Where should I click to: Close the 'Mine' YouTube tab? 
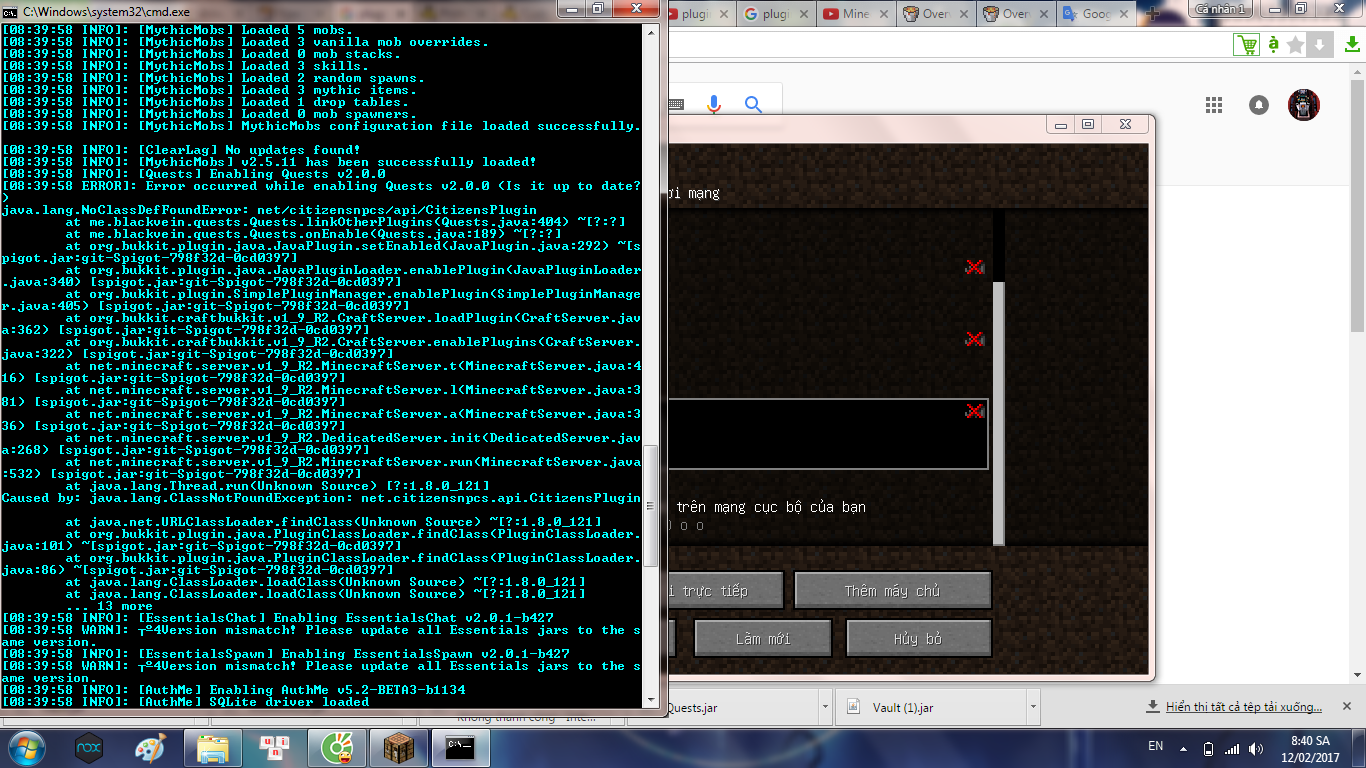[885, 14]
